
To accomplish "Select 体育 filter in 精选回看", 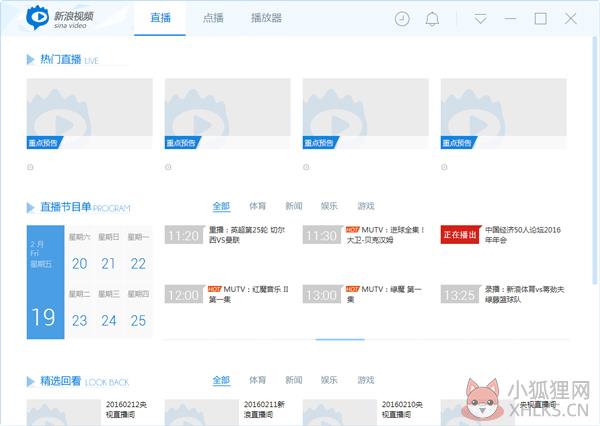I will pyautogui.click(x=258, y=380).
